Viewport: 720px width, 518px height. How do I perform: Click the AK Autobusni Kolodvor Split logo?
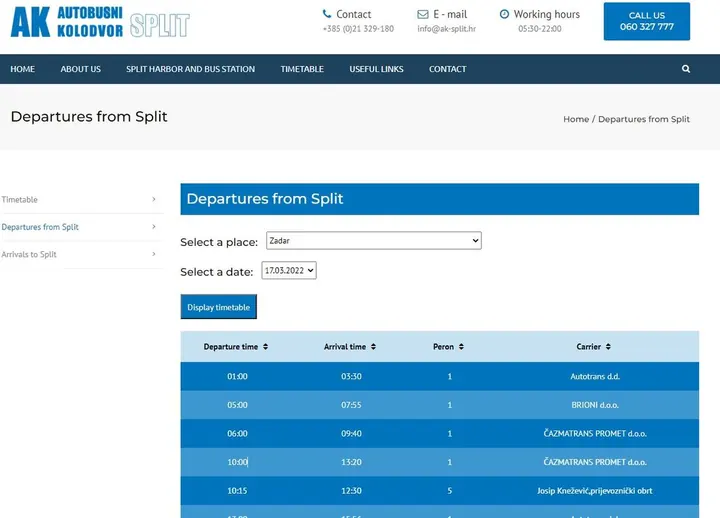[x=100, y=22]
